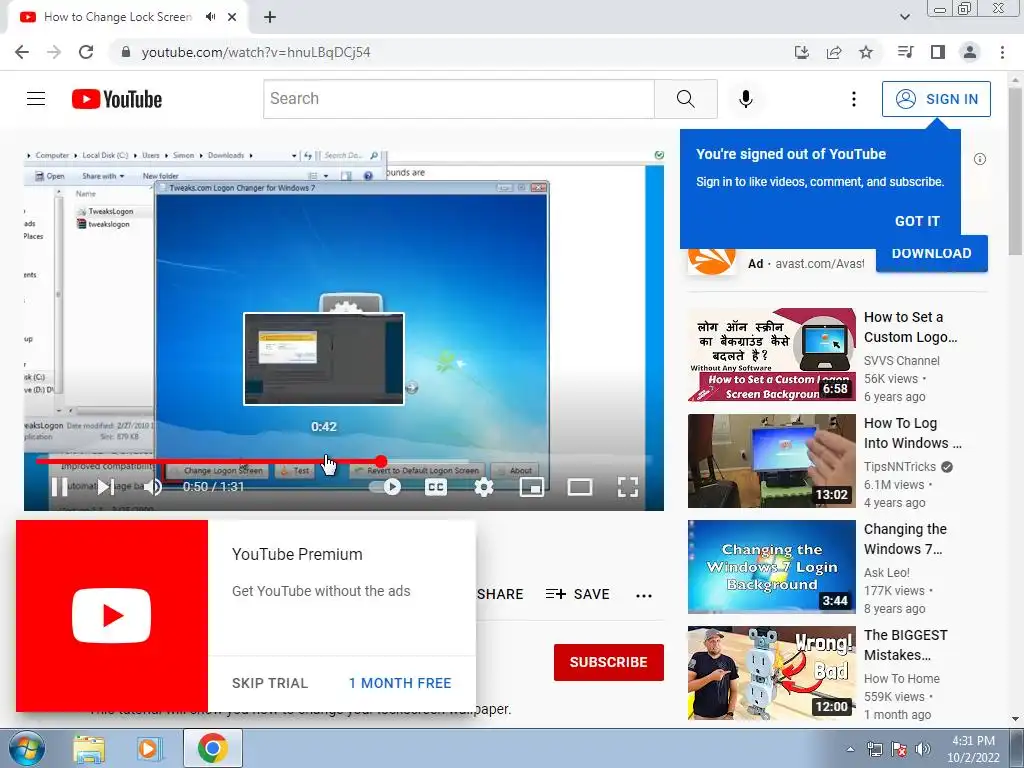
Task: Open ad info icon
Action: [x=980, y=159]
